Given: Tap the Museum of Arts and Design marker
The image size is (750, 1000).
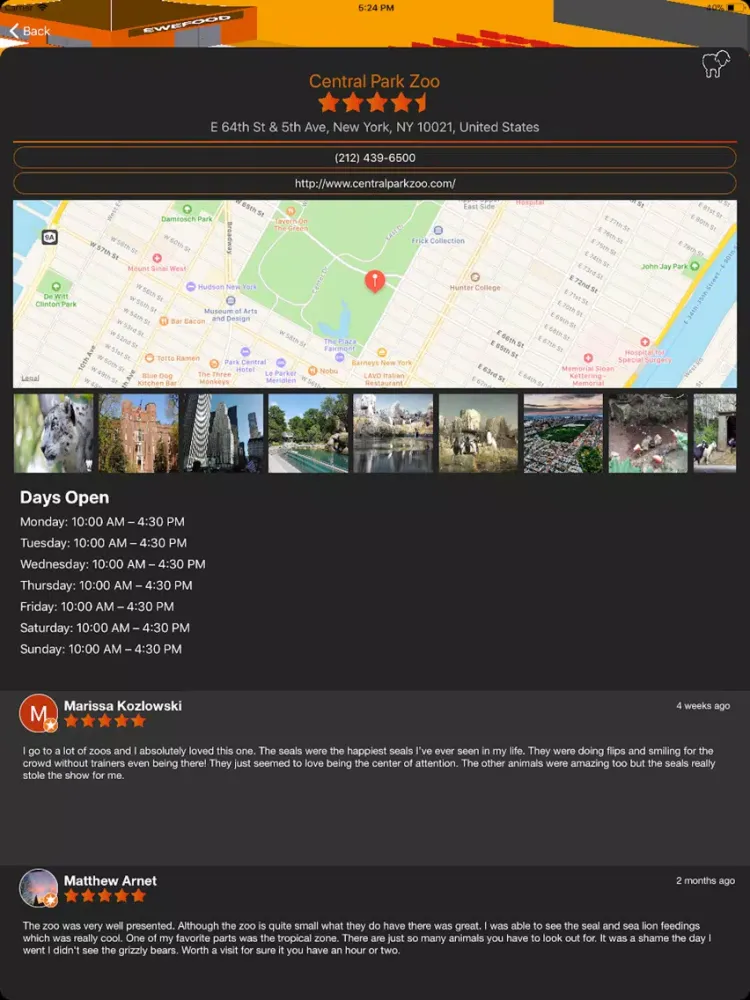Looking at the screenshot, I should point(231,301).
